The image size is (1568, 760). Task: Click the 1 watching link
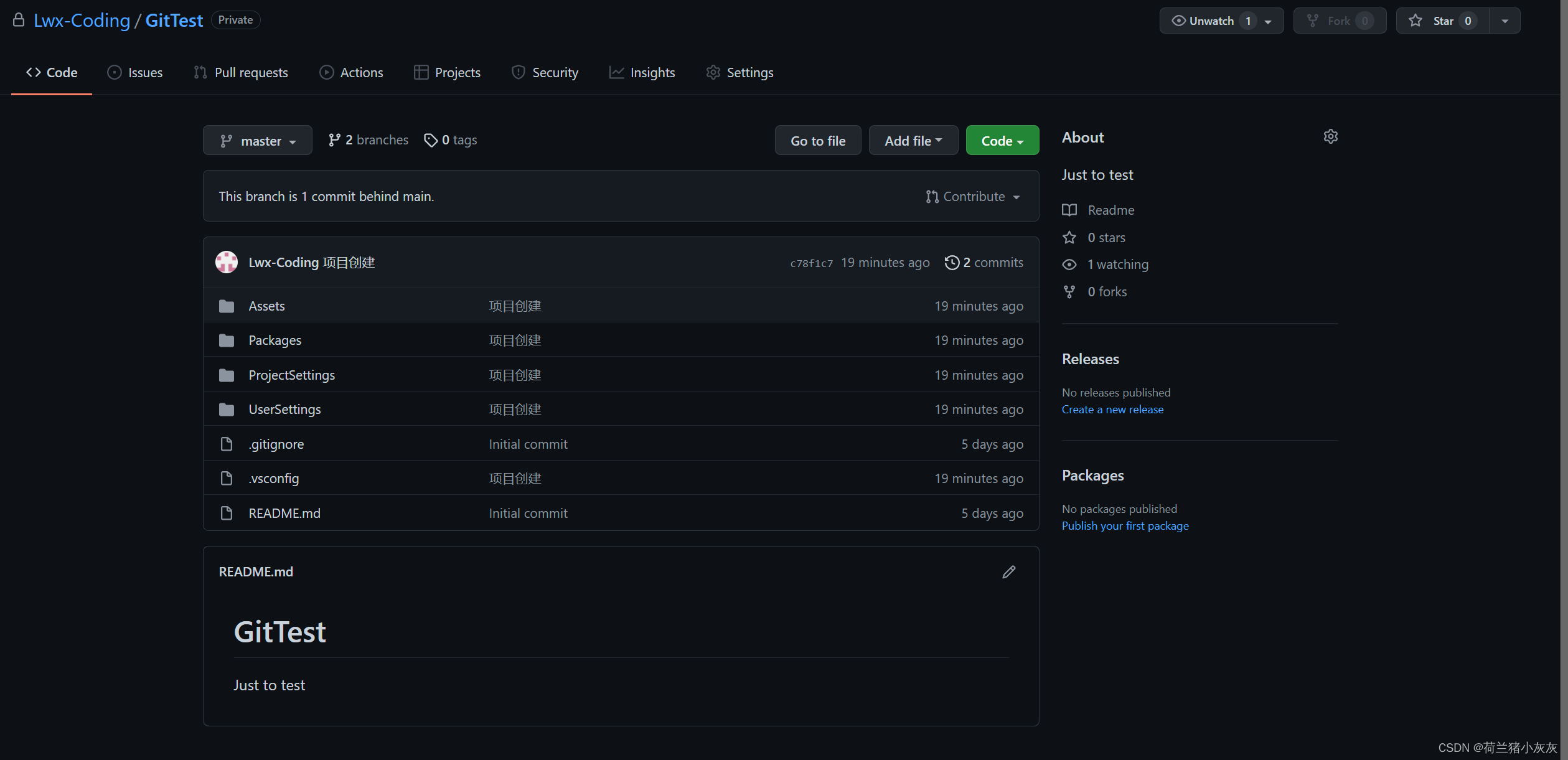coord(1117,265)
